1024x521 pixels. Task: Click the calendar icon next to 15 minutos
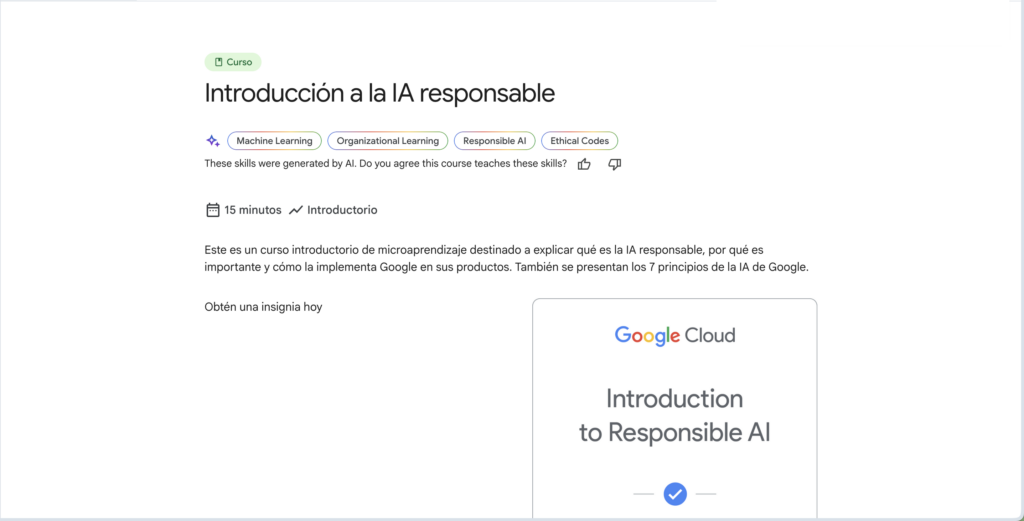pos(212,210)
